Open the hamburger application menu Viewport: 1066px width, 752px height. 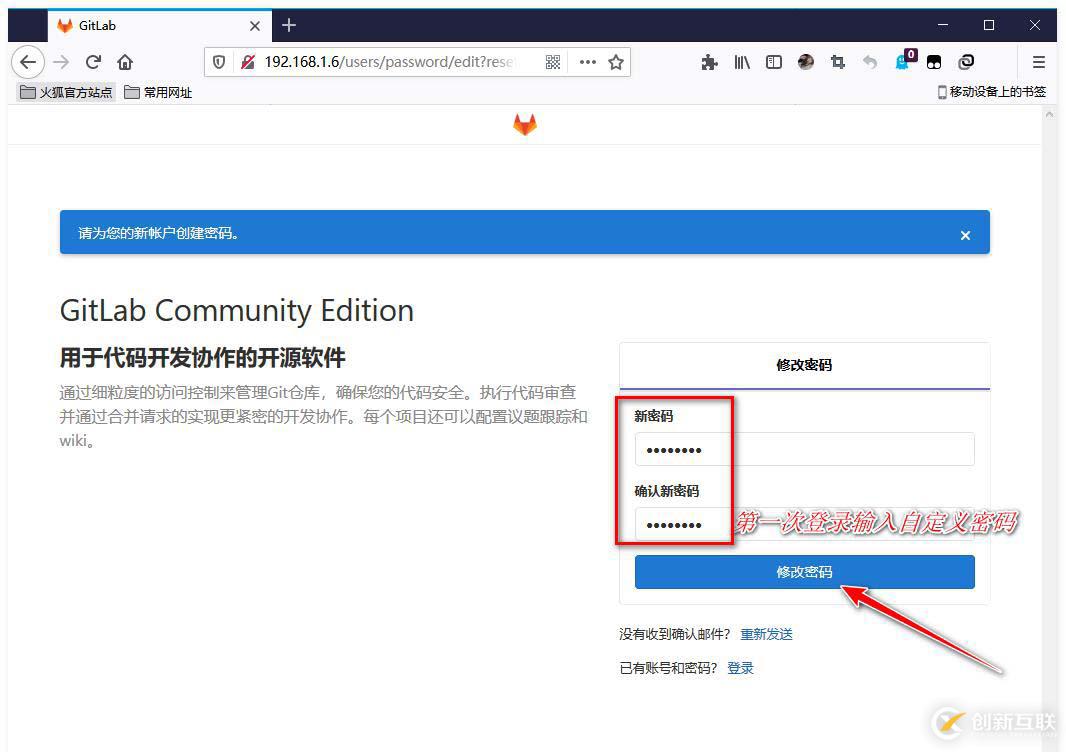pyautogui.click(x=1038, y=62)
